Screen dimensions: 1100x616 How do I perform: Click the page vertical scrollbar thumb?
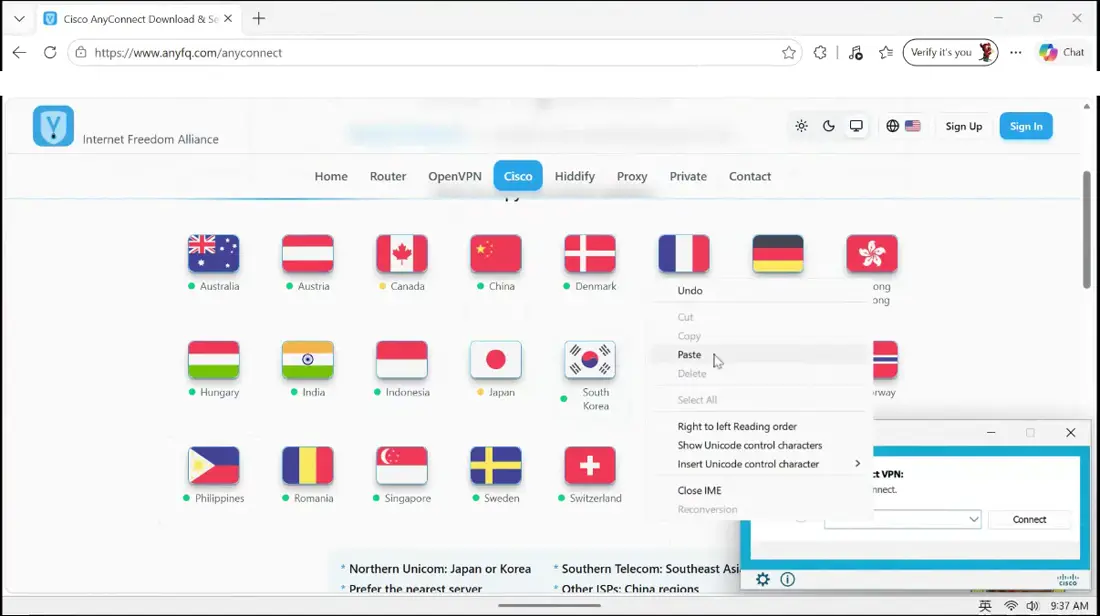point(1086,229)
